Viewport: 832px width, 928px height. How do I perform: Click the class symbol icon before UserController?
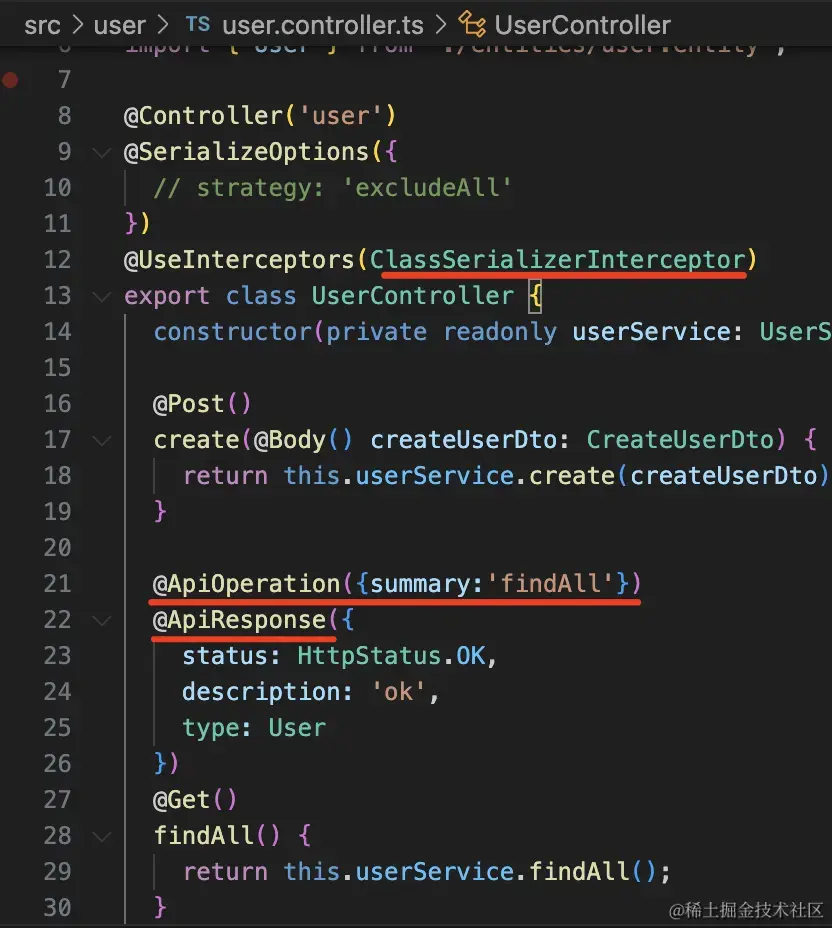(470, 25)
